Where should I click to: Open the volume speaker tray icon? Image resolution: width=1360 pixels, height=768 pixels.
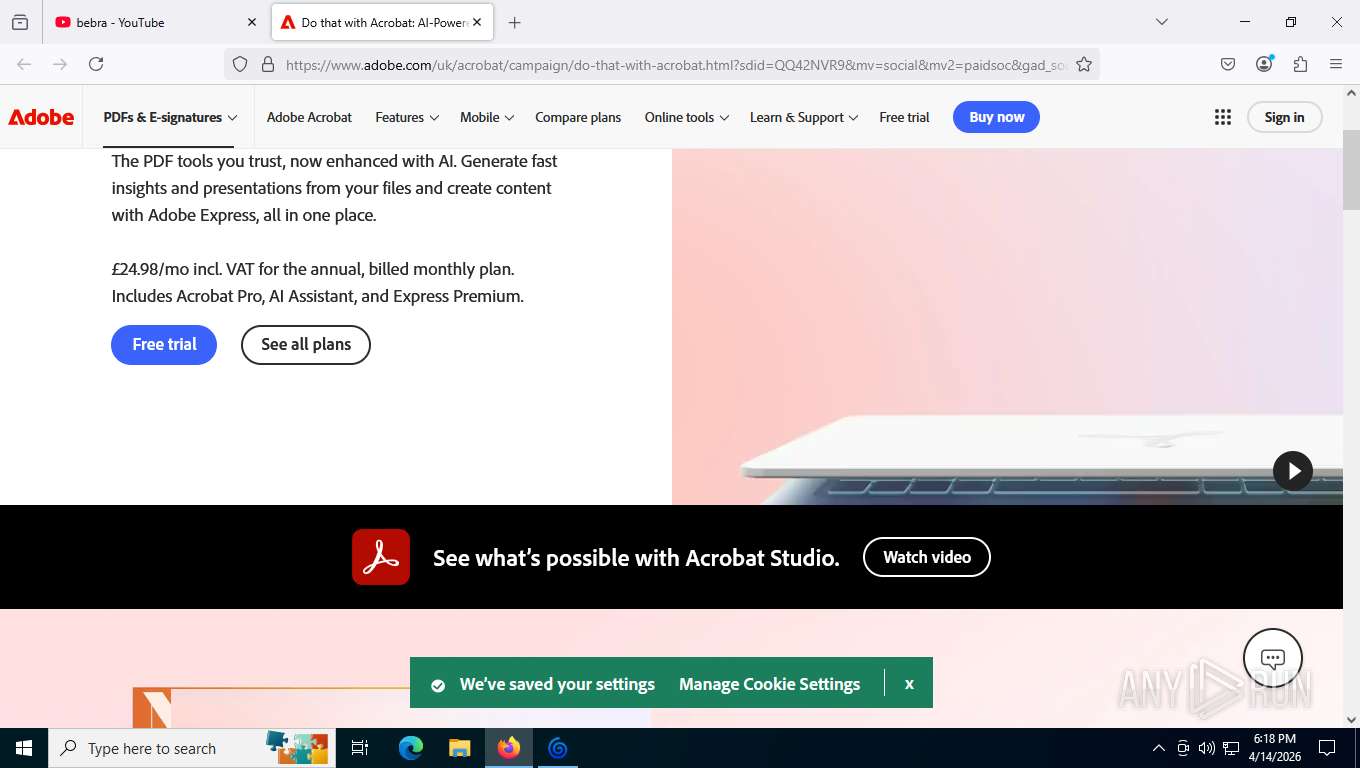1207,748
